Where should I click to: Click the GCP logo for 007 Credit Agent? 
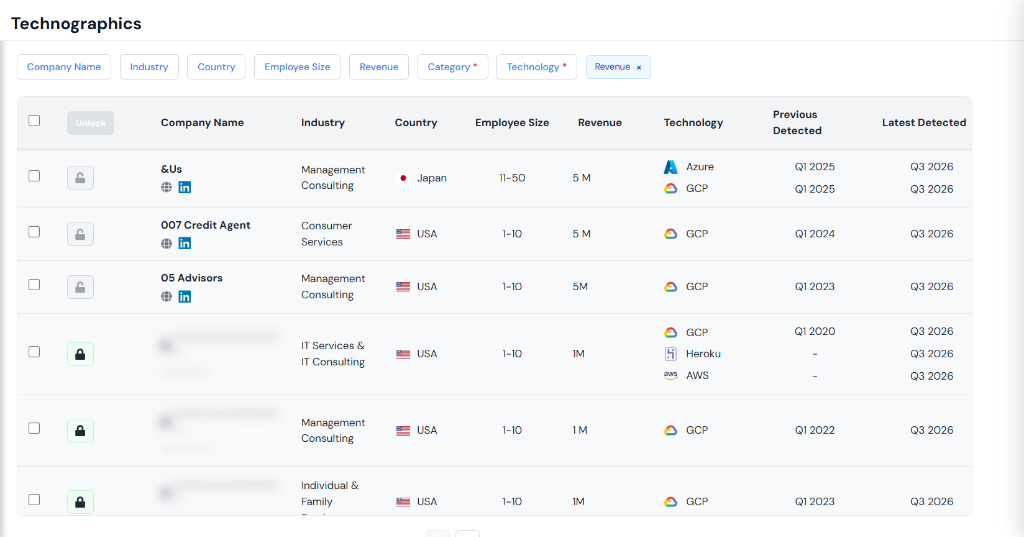click(671, 234)
